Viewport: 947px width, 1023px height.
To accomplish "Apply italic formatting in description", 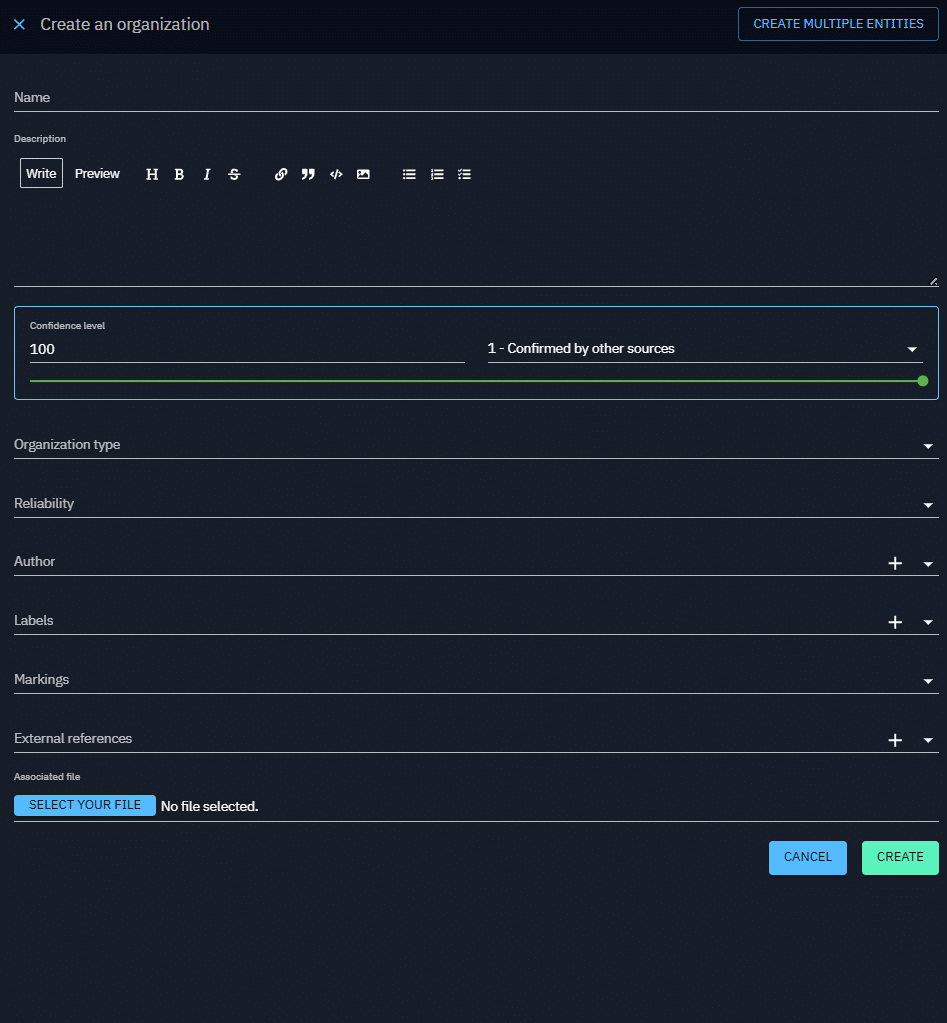I will tap(207, 174).
